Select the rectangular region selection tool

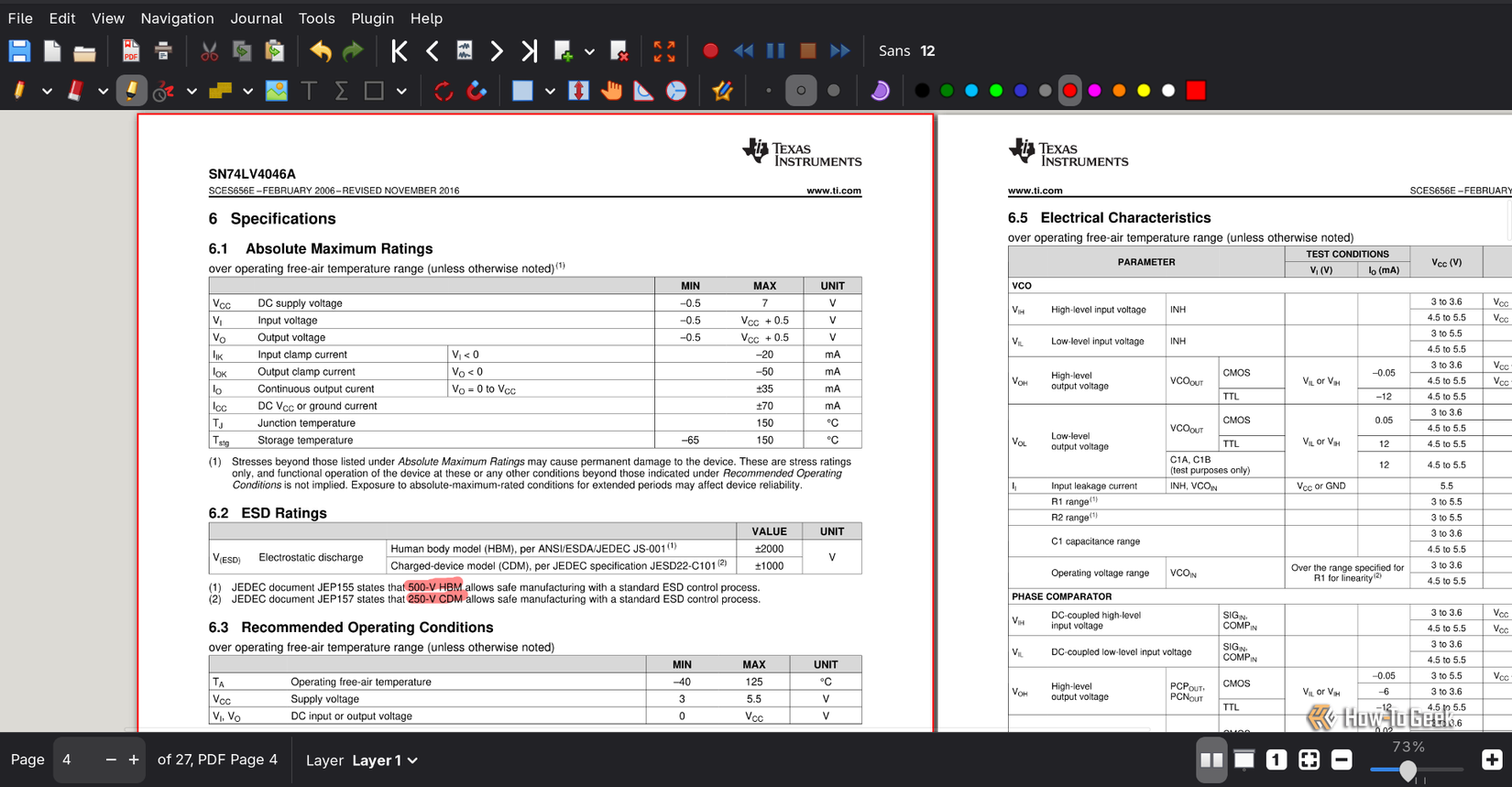tap(522, 91)
